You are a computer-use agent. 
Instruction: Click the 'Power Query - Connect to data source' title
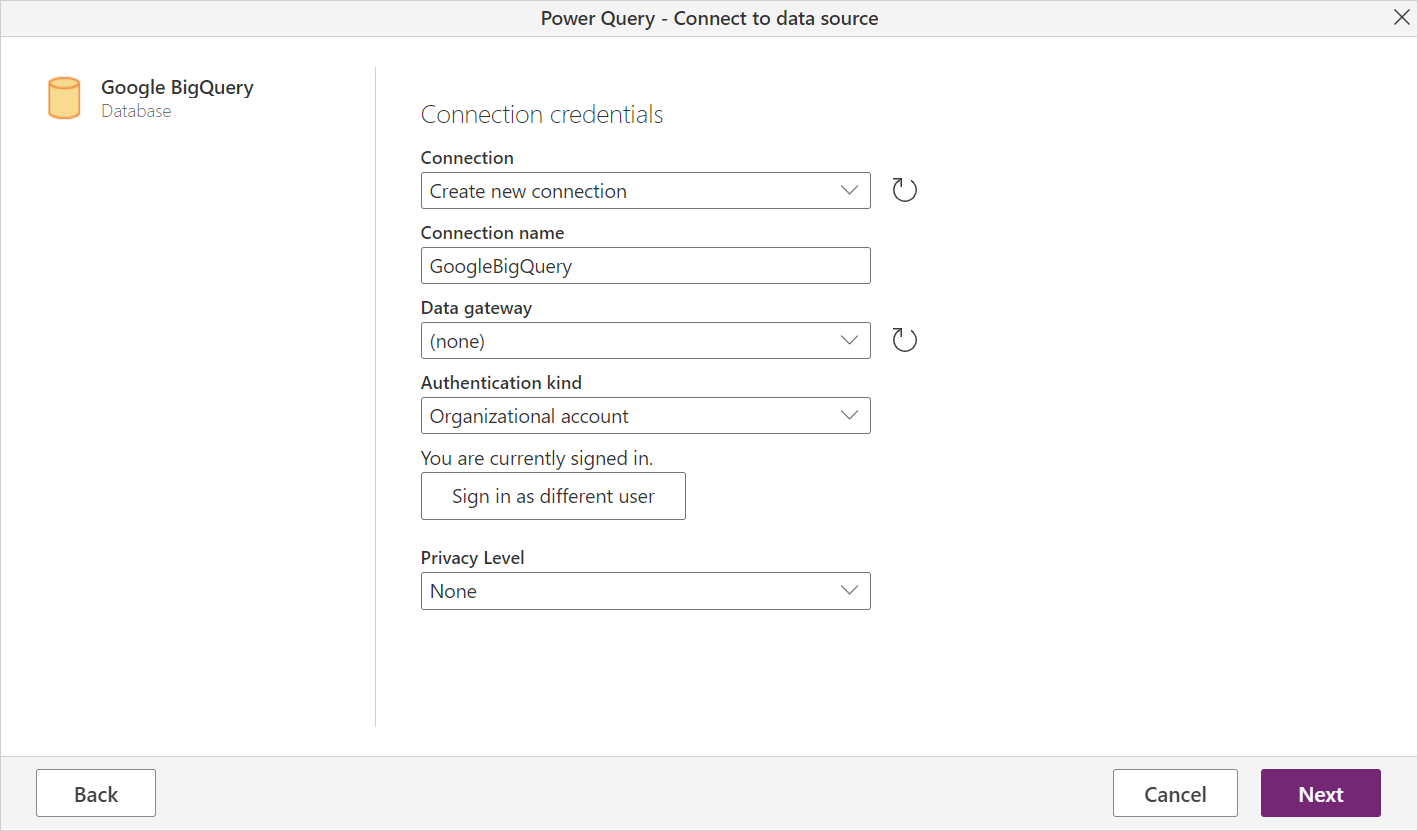point(709,18)
